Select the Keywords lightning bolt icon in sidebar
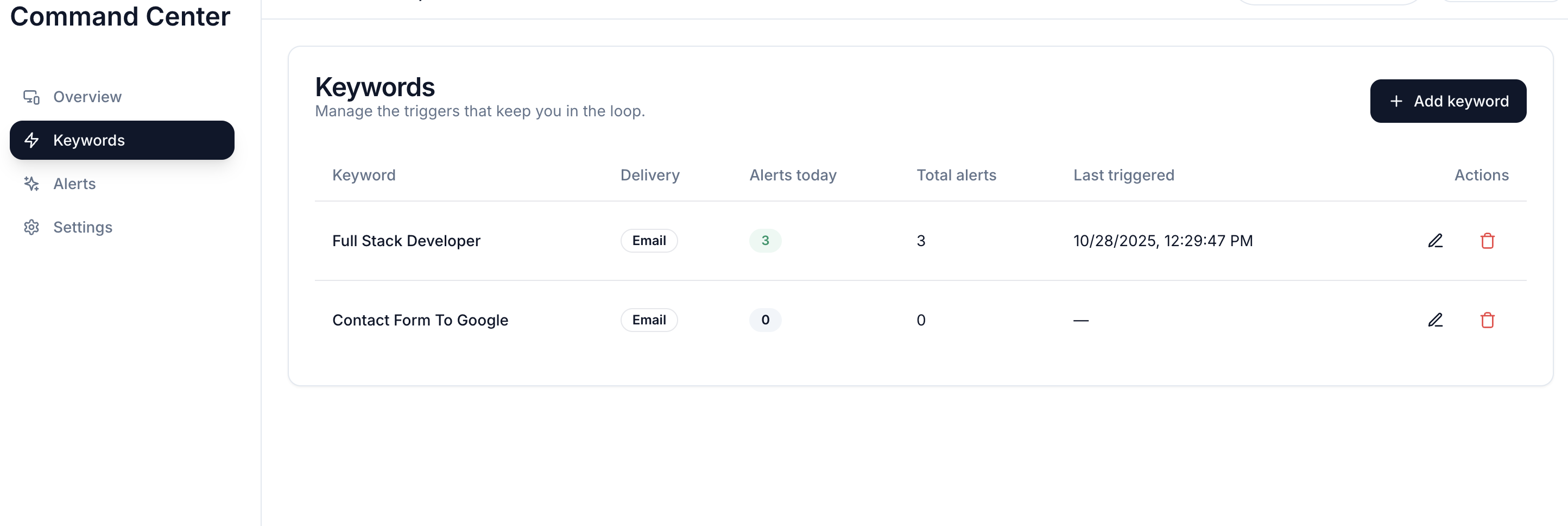 [31, 140]
